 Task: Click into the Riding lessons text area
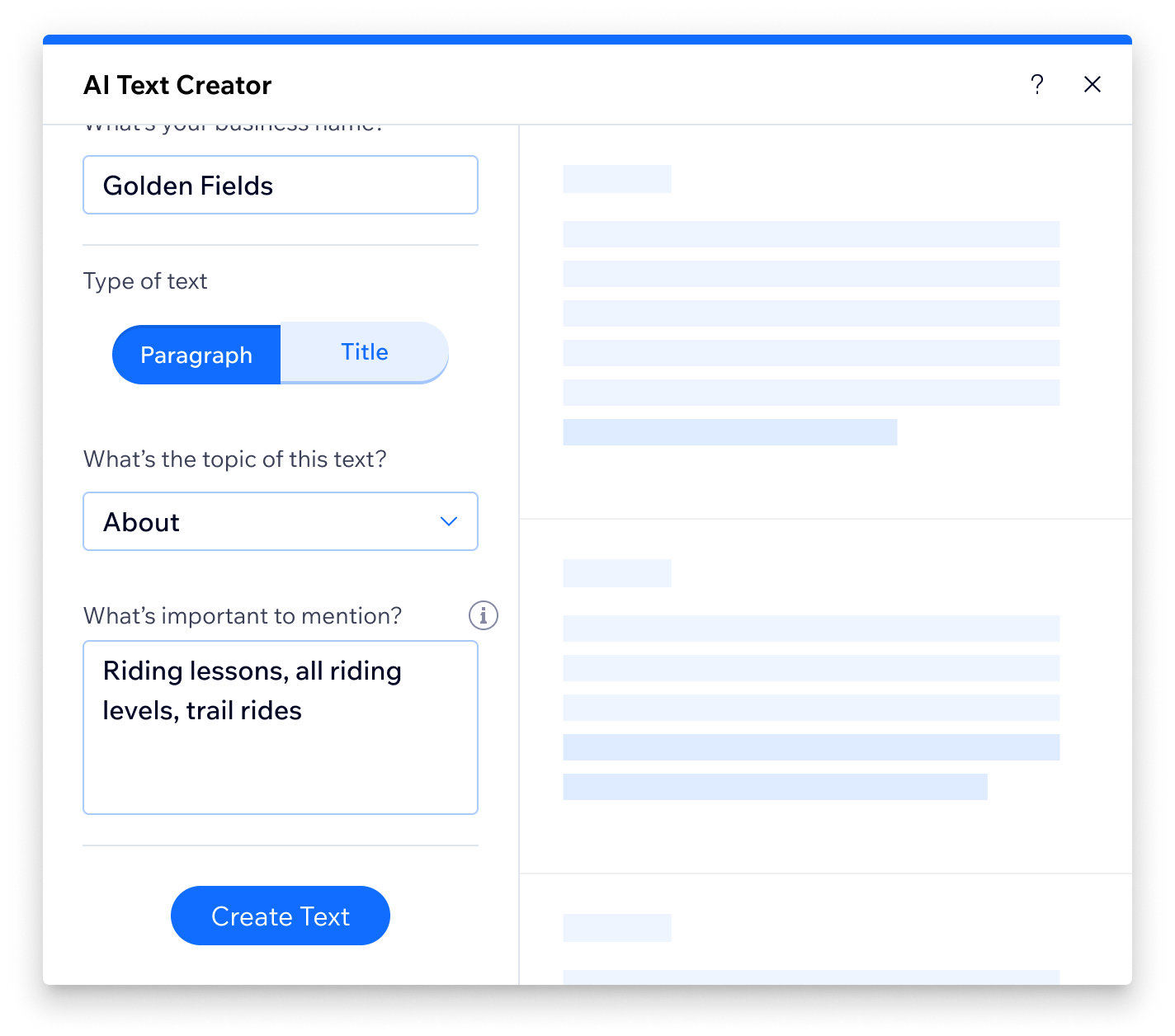(x=281, y=728)
